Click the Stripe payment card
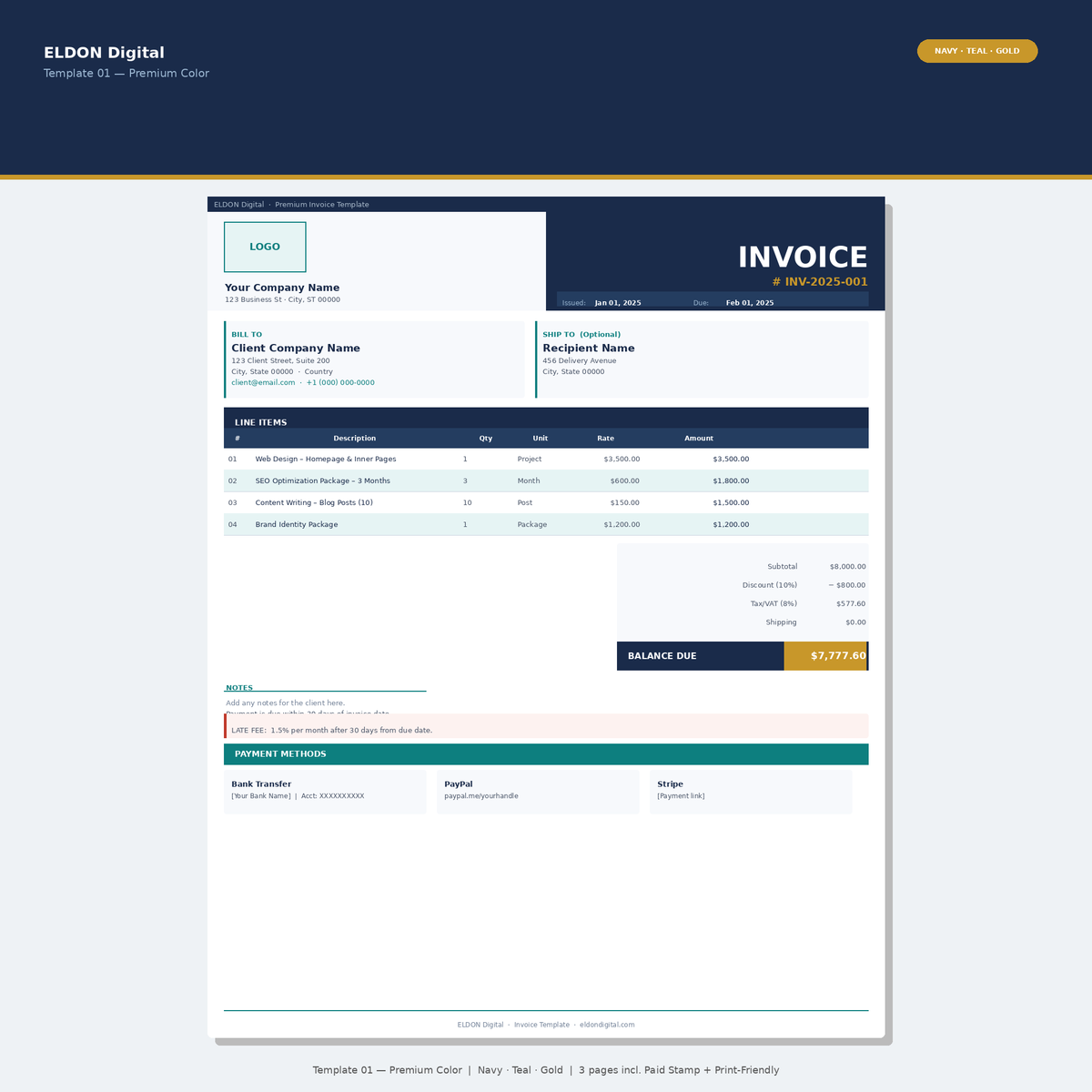 751,793
